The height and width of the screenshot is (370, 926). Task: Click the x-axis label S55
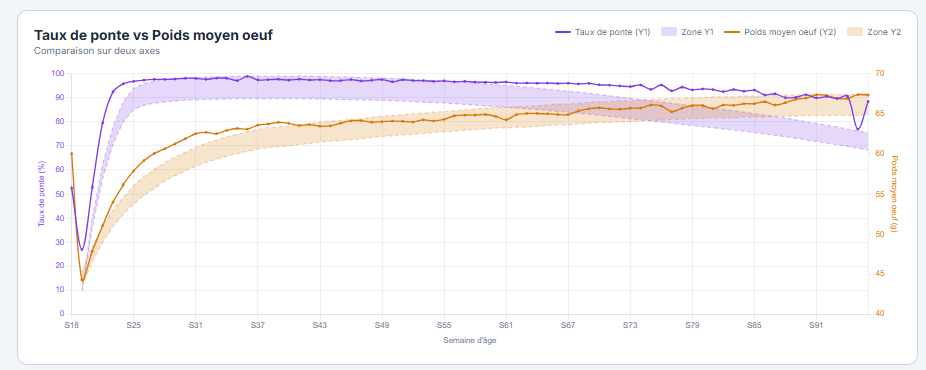pyautogui.click(x=444, y=325)
